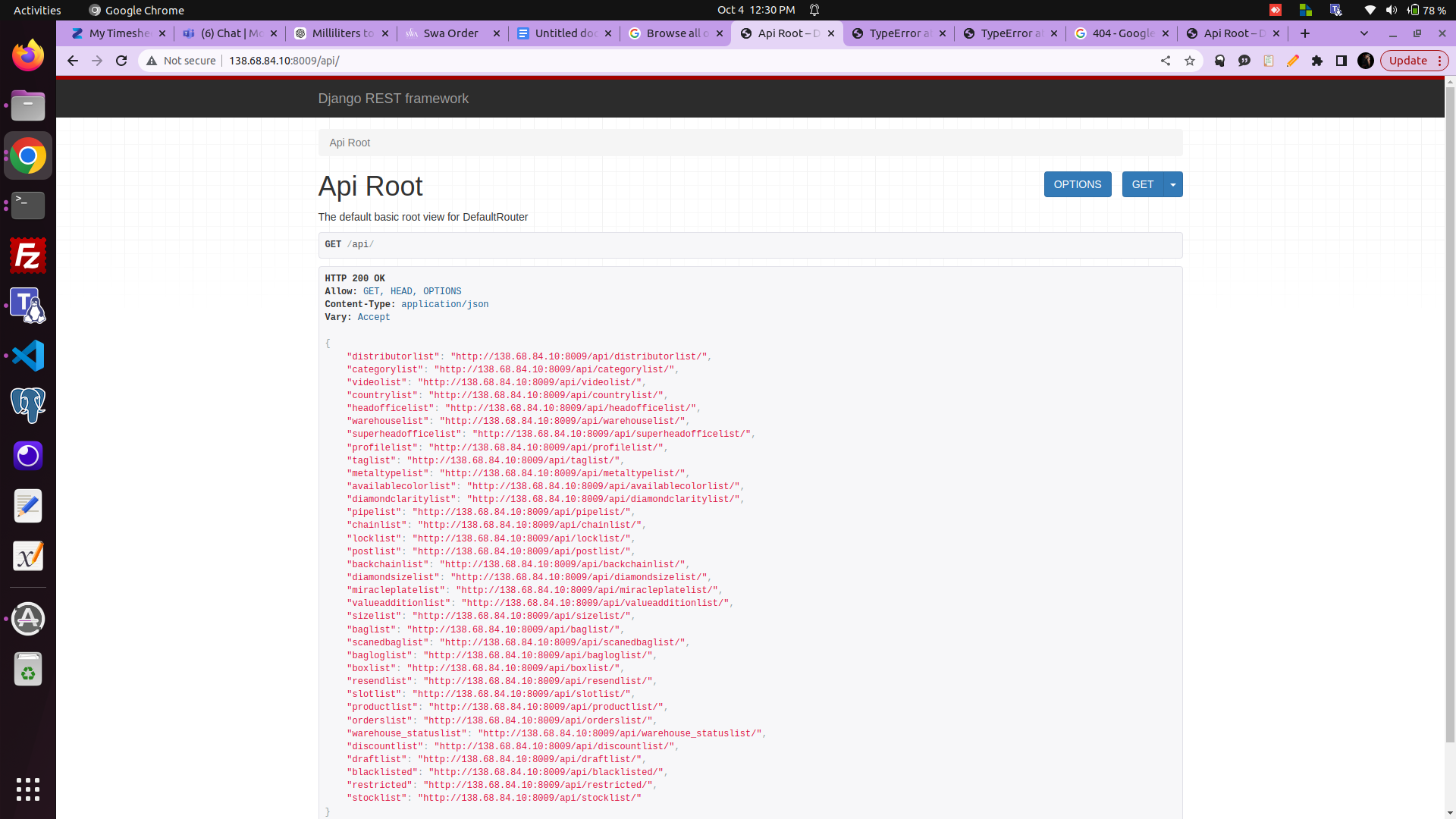Open the distributorlist API link
1456x819 pixels.
(579, 356)
